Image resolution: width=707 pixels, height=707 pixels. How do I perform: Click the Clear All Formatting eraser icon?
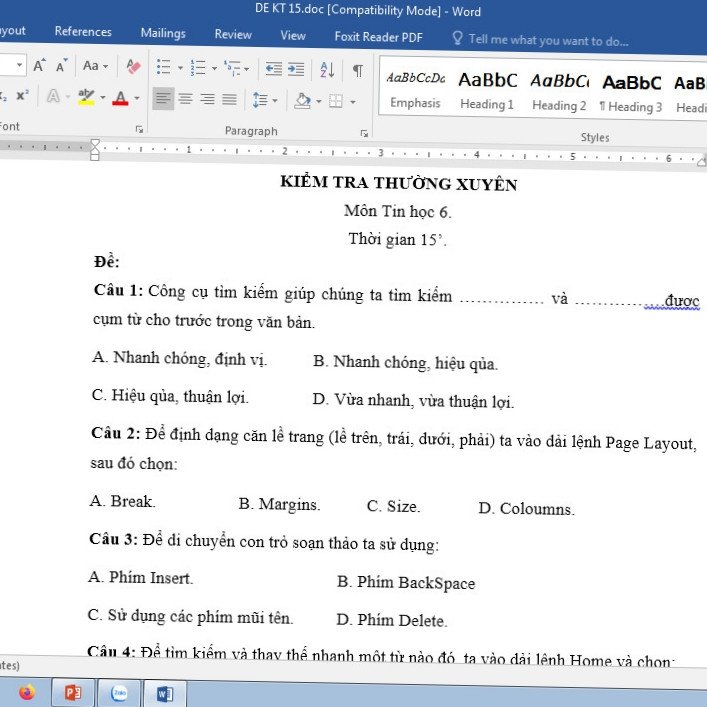point(133,67)
